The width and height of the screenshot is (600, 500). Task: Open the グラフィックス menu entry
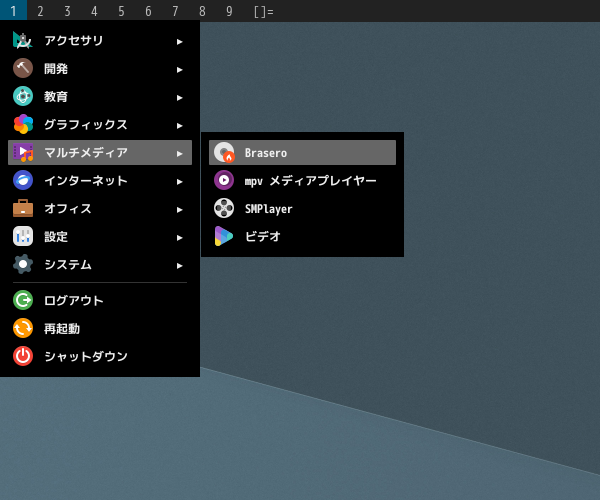[x=100, y=124]
